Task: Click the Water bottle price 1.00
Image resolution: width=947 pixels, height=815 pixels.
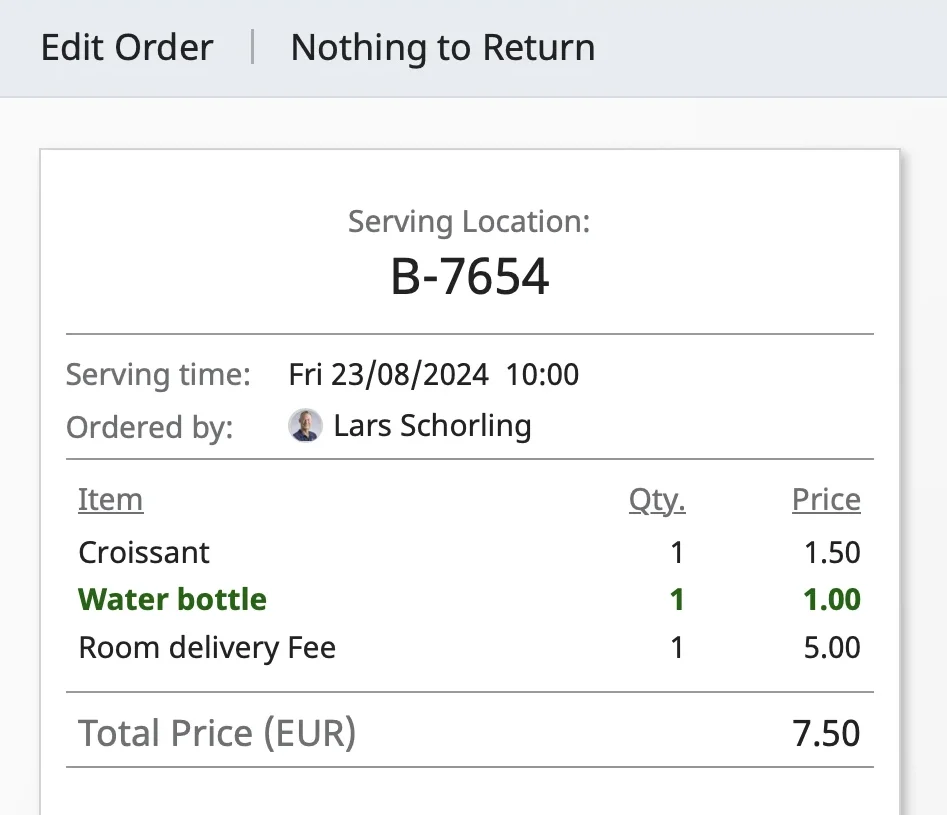Action: pos(832,600)
